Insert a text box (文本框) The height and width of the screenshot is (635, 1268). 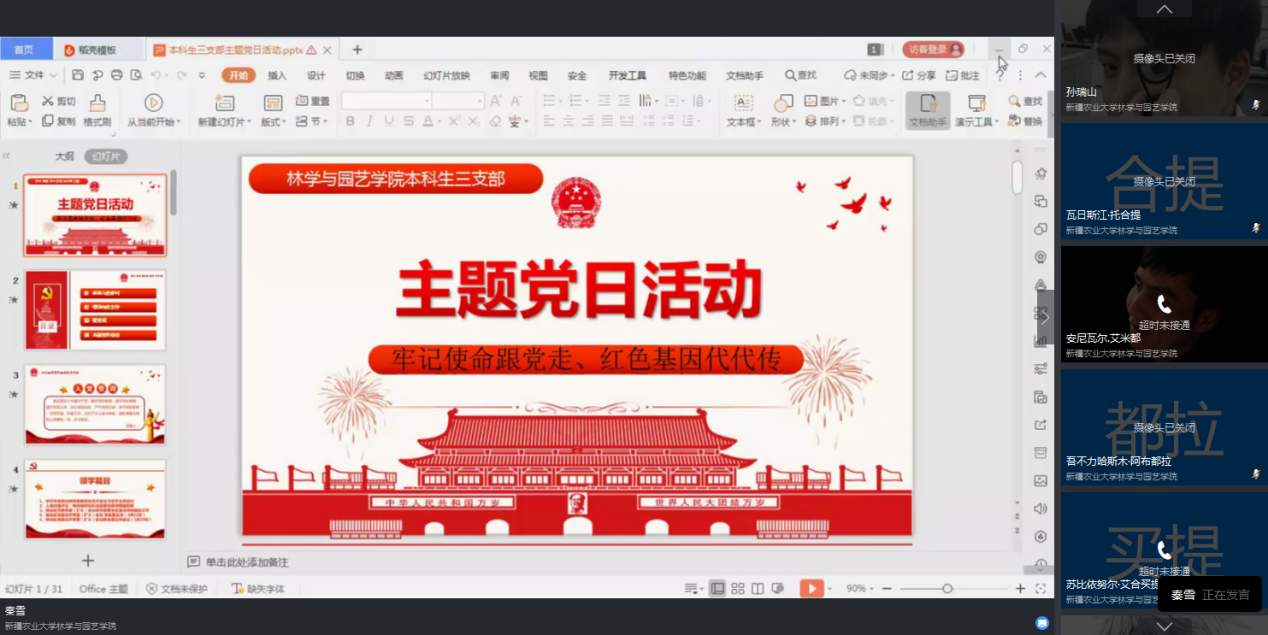click(x=743, y=103)
